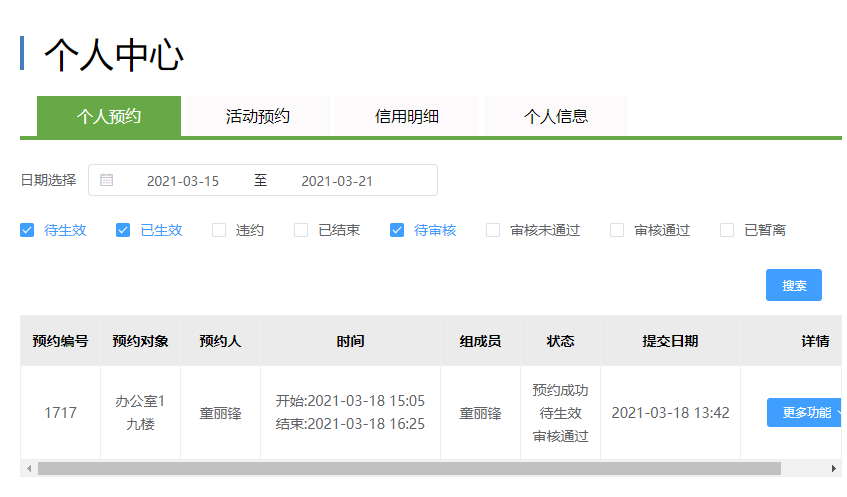Image resolution: width=847 pixels, height=497 pixels.
Task: Click the 搜索 button
Action: coord(794,285)
